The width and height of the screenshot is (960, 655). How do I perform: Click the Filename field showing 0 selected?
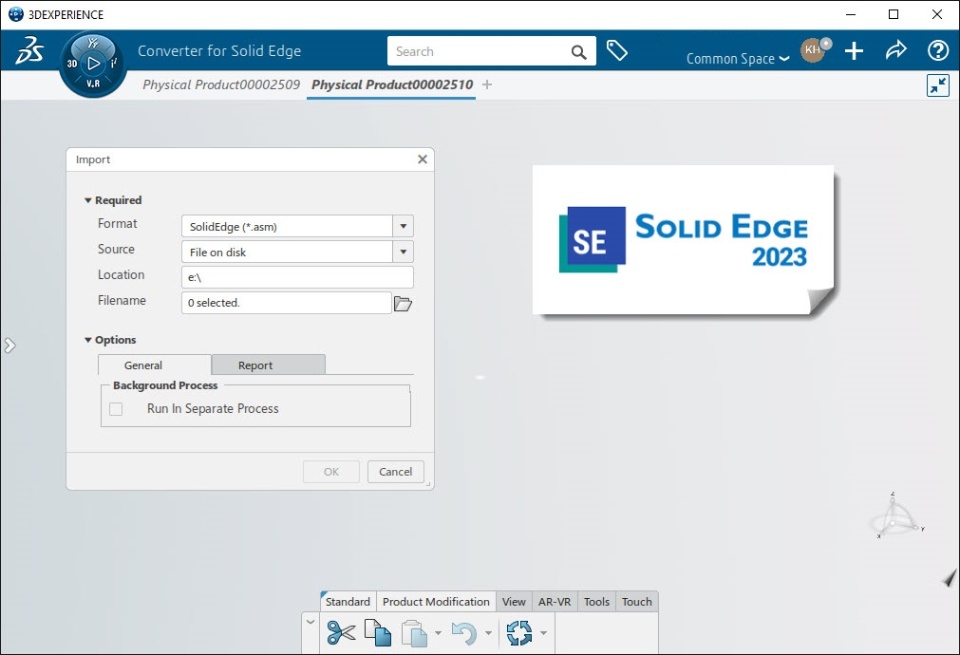coord(287,302)
